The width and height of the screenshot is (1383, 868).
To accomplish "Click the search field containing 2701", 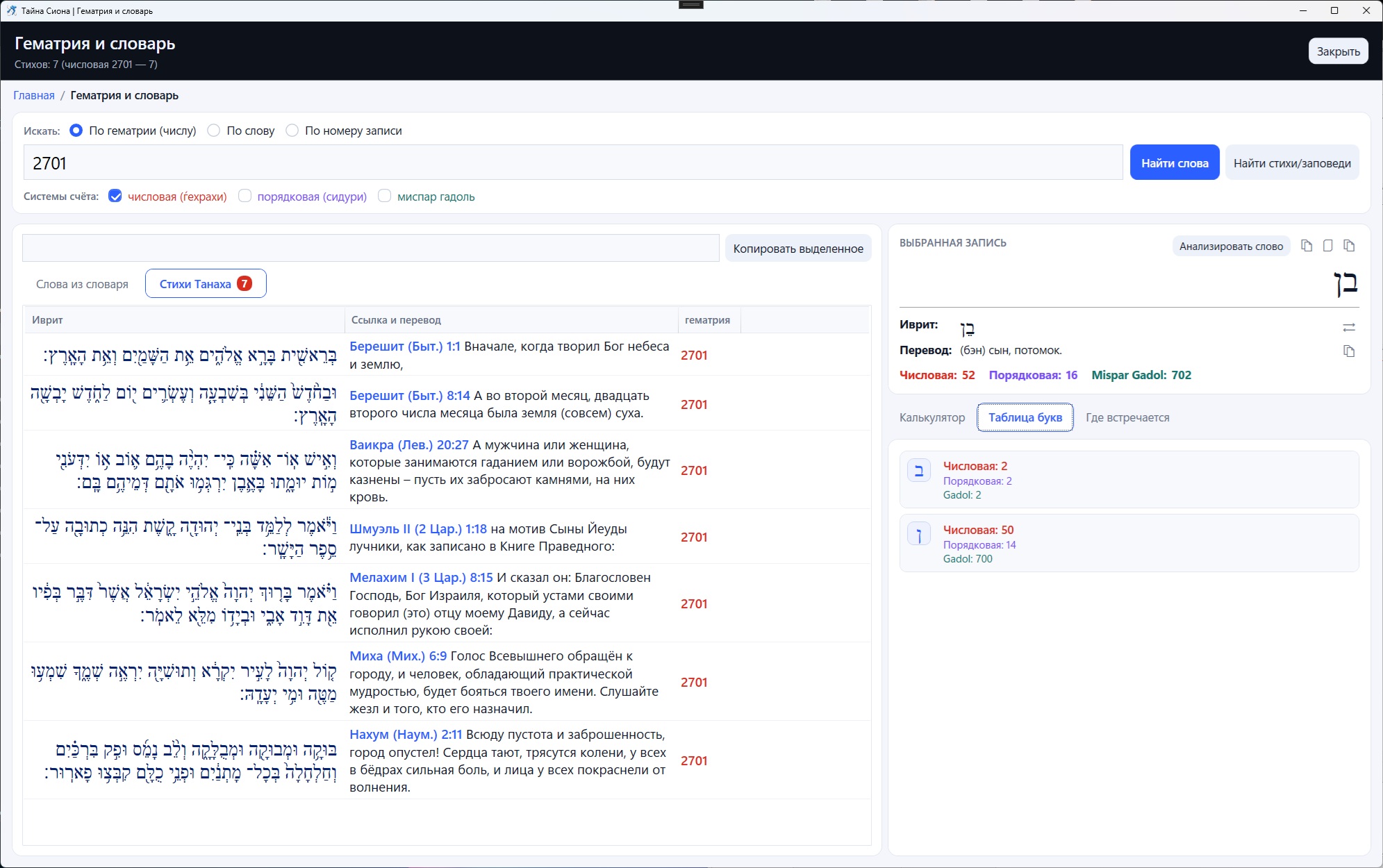I will click(x=573, y=163).
